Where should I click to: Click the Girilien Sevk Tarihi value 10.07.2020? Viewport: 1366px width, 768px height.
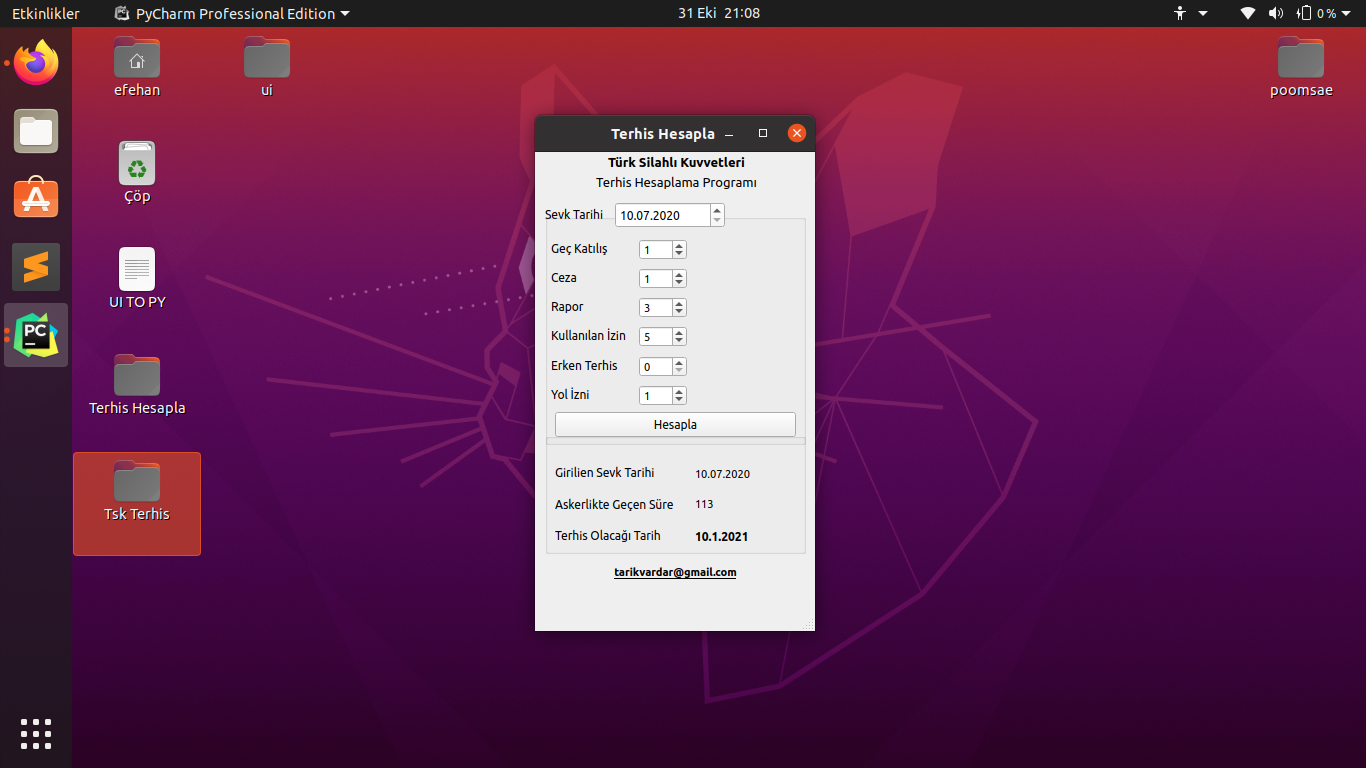723,474
